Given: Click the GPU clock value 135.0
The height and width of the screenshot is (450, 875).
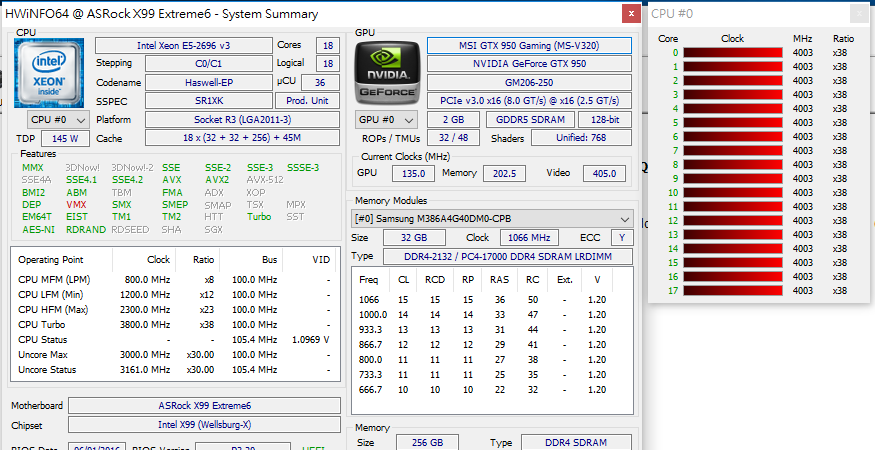Looking at the screenshot, I should point(414,174).
